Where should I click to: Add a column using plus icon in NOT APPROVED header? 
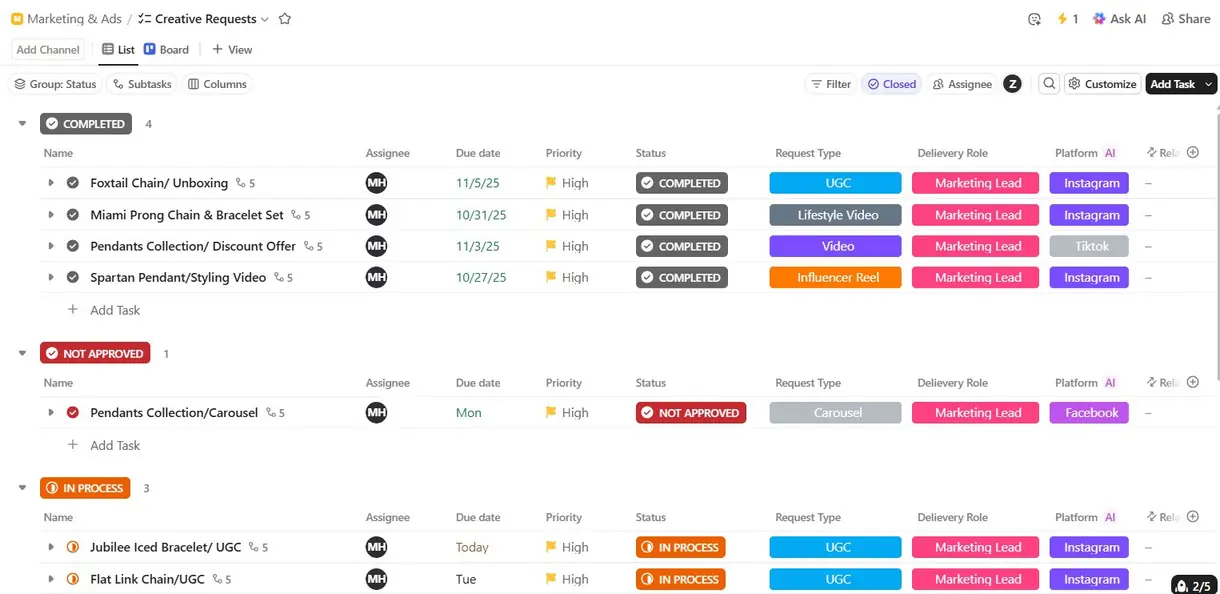click(x=1193, y=383)
